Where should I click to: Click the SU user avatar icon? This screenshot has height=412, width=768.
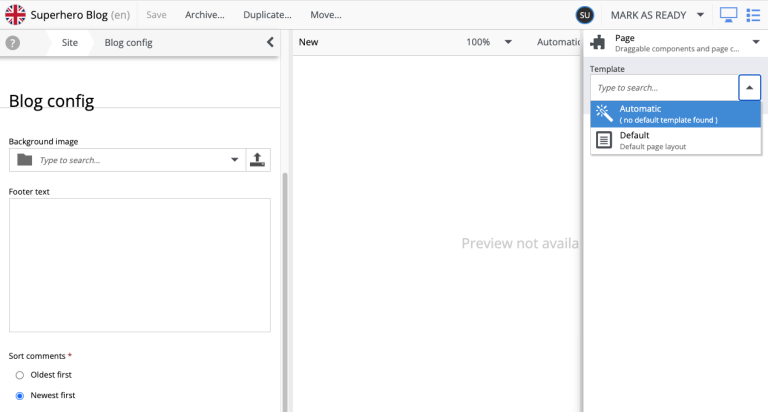[x=585, y=15]
